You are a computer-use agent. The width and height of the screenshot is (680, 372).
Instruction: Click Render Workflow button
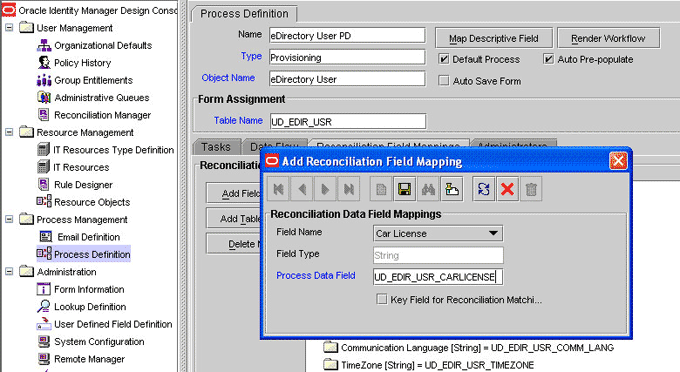(608, 38)
